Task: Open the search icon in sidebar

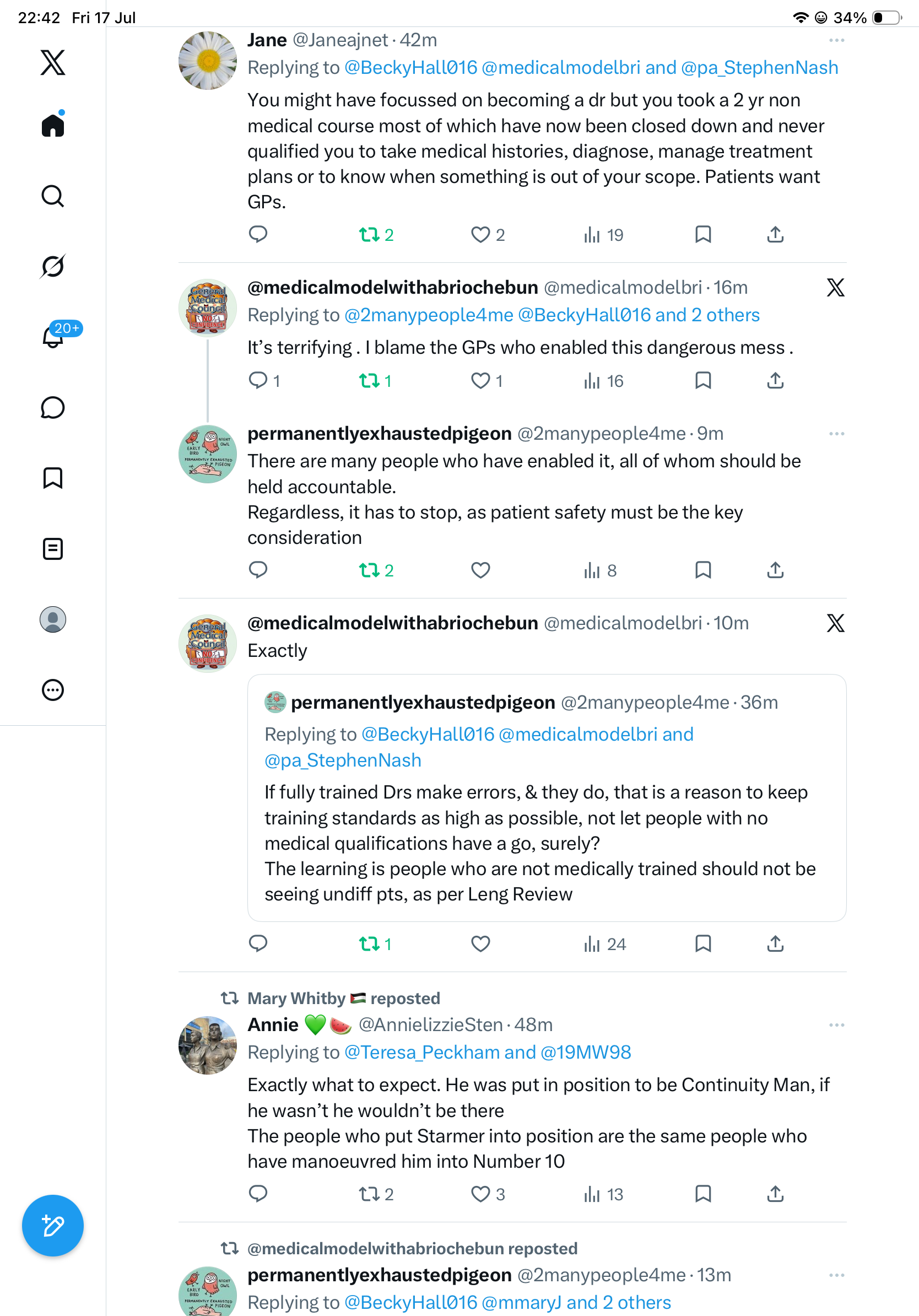Action: [53, 196]
